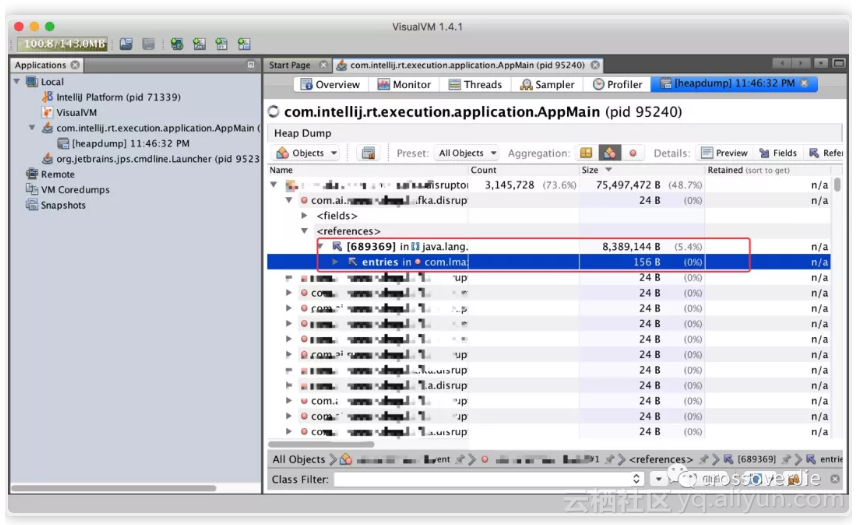
Task: Switch to the Start Page tab
Action: pyautogui.click(x=289, y=65)
